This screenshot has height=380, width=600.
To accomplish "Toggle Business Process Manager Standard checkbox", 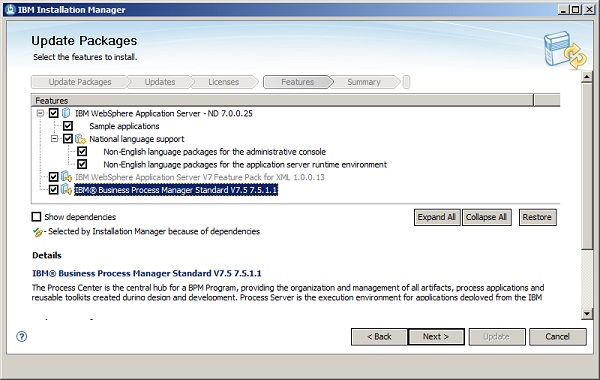I will [x=54, y=189].
